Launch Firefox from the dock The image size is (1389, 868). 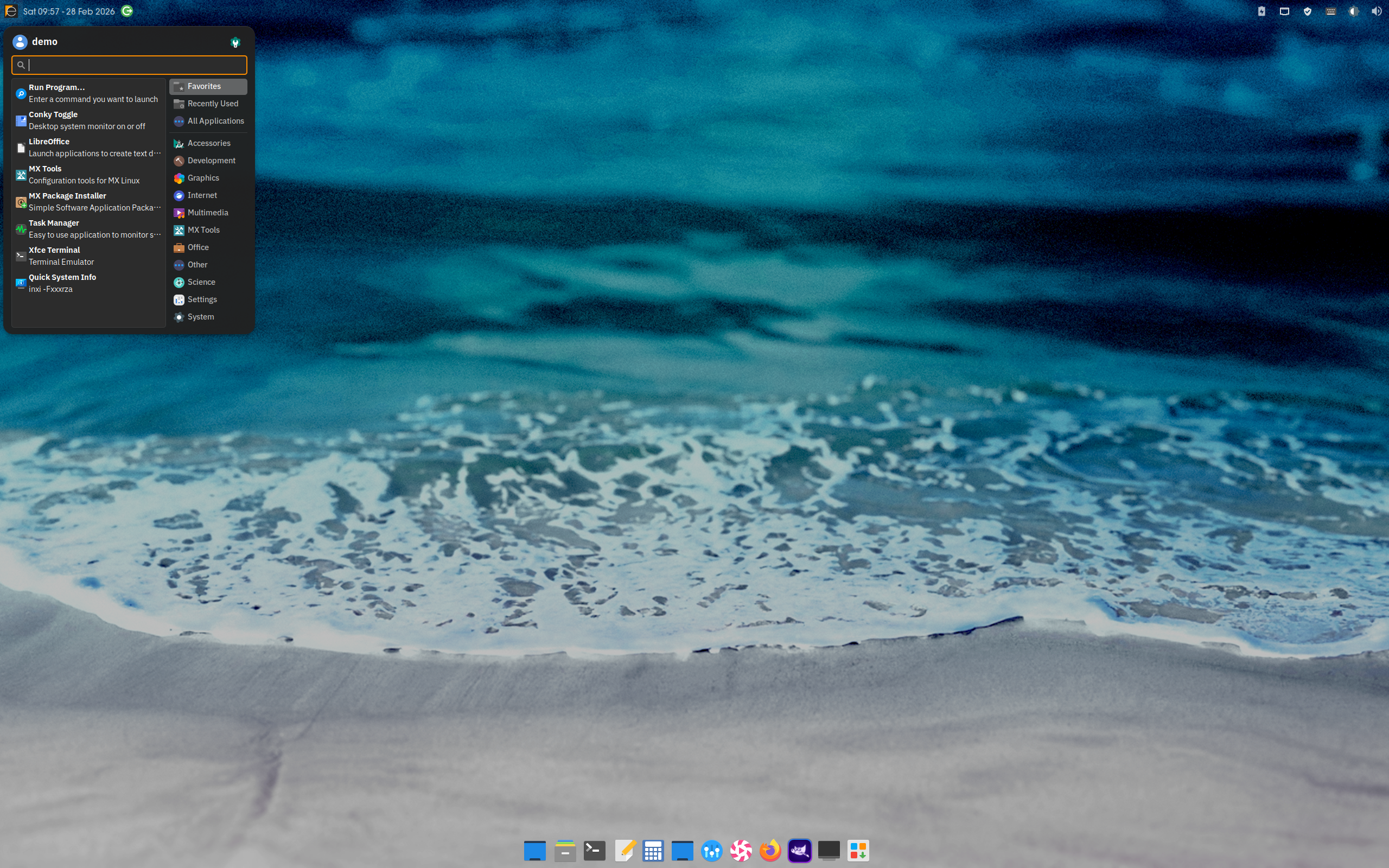click(x=770, y=850)
